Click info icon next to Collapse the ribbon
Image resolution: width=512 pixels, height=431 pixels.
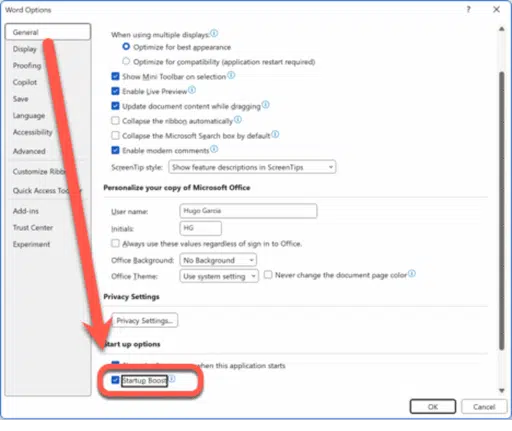point(238,119)
